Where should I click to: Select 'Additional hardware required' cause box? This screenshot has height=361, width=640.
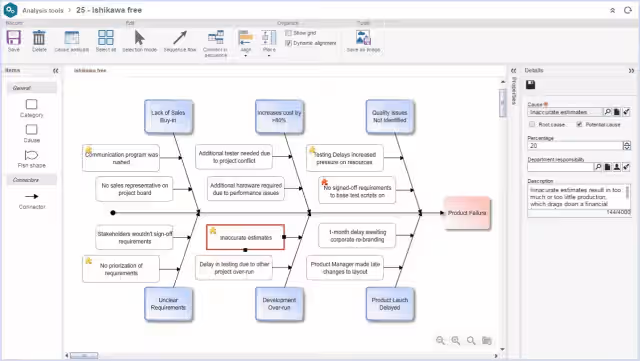(x=246, y=189)
